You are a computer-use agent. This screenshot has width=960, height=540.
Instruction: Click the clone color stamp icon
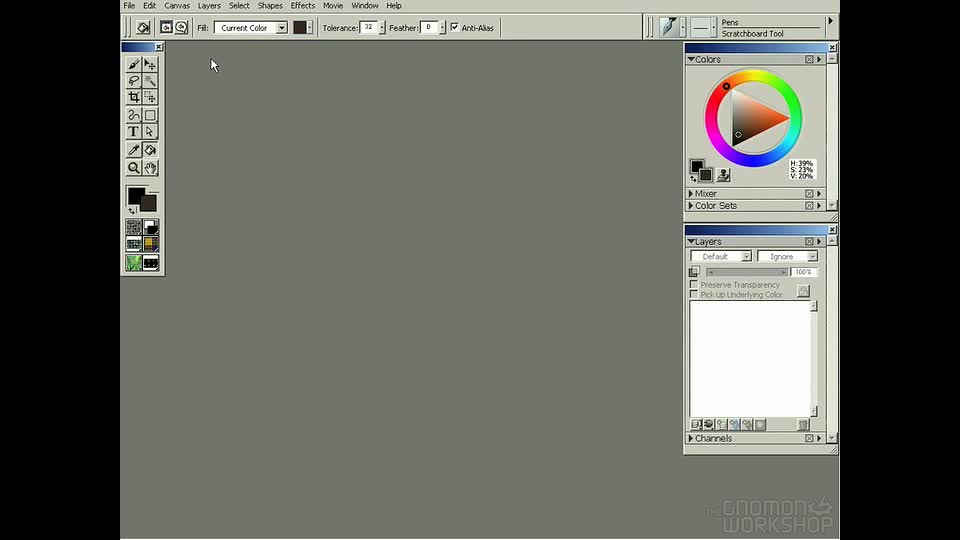tap(723, 175)
